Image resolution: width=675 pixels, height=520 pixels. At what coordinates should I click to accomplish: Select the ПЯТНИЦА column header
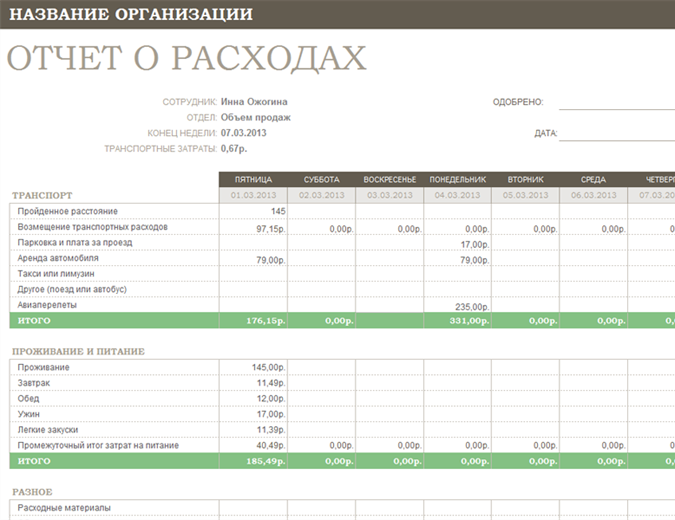253,179
